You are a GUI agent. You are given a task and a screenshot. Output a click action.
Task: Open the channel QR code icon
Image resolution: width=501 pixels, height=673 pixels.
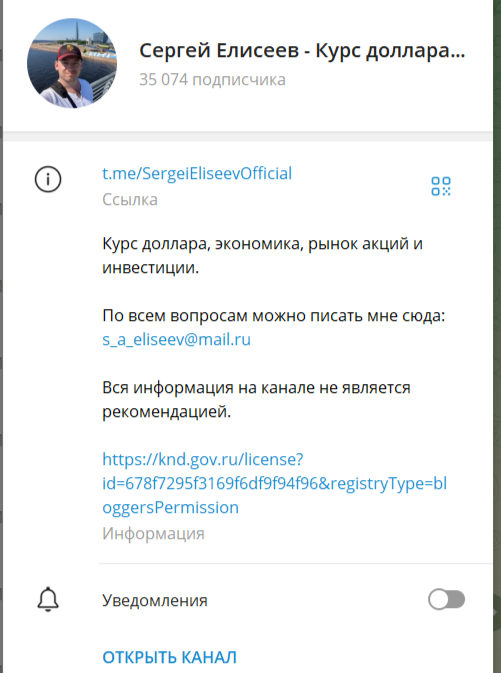point(441,186)
